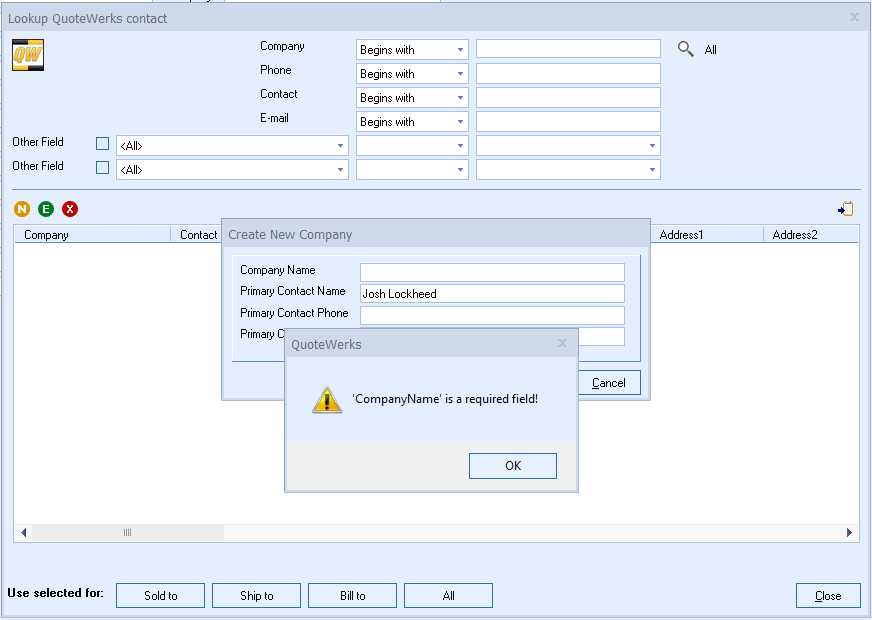Sort results by the Address2 column header

click(x=811, y=235)
